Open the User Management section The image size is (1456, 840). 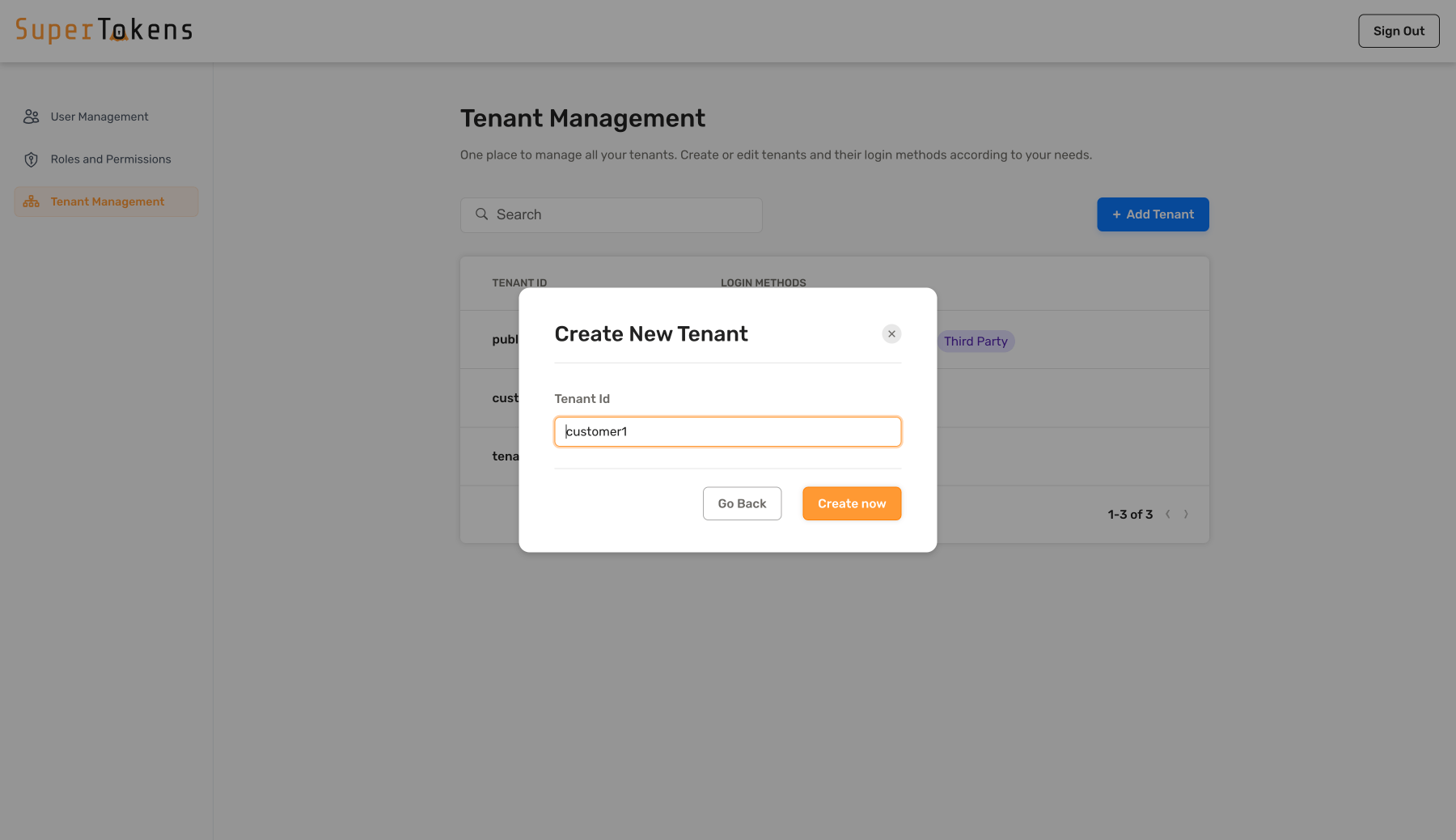(x=99, y=116)
